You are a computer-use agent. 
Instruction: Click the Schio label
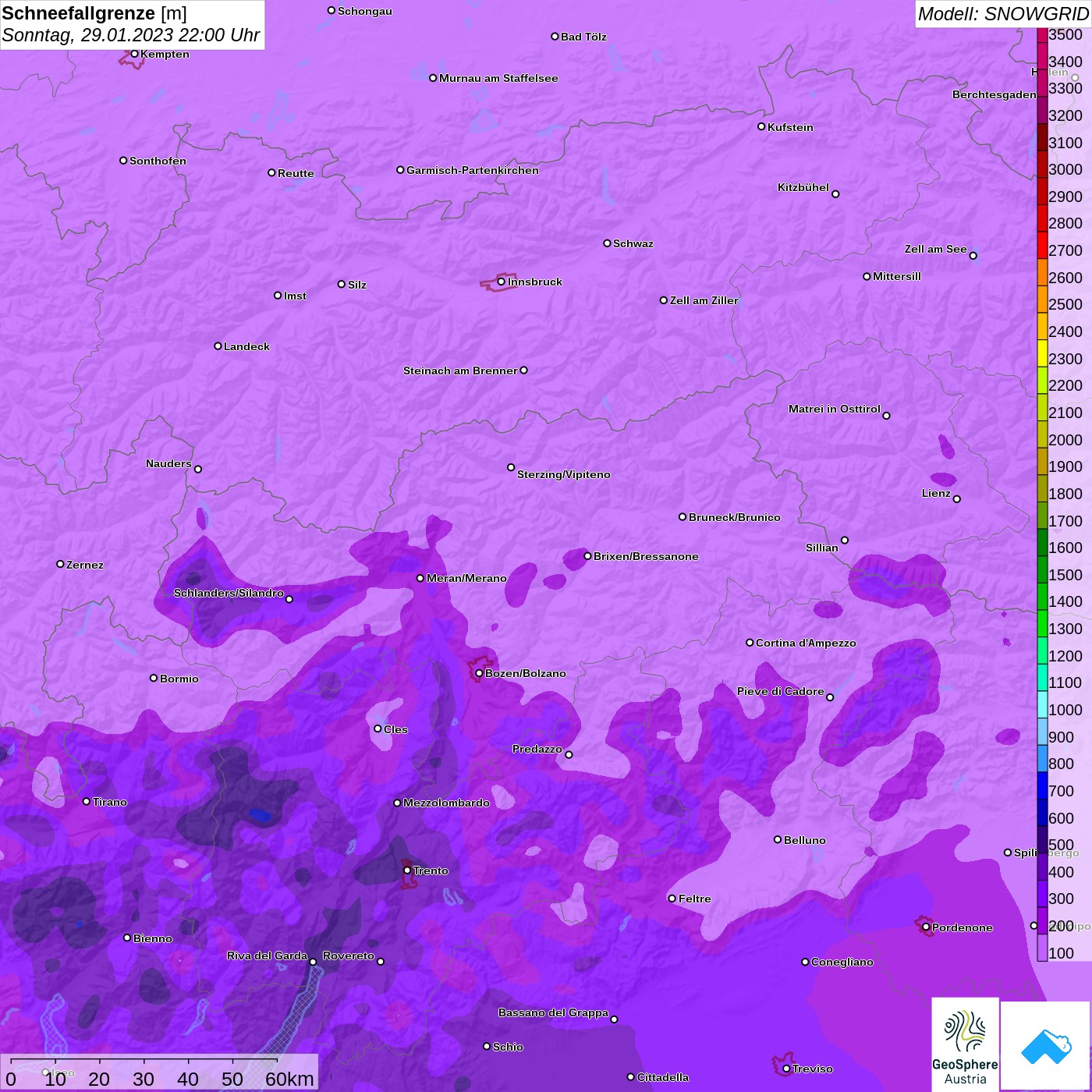(508, 1047)
